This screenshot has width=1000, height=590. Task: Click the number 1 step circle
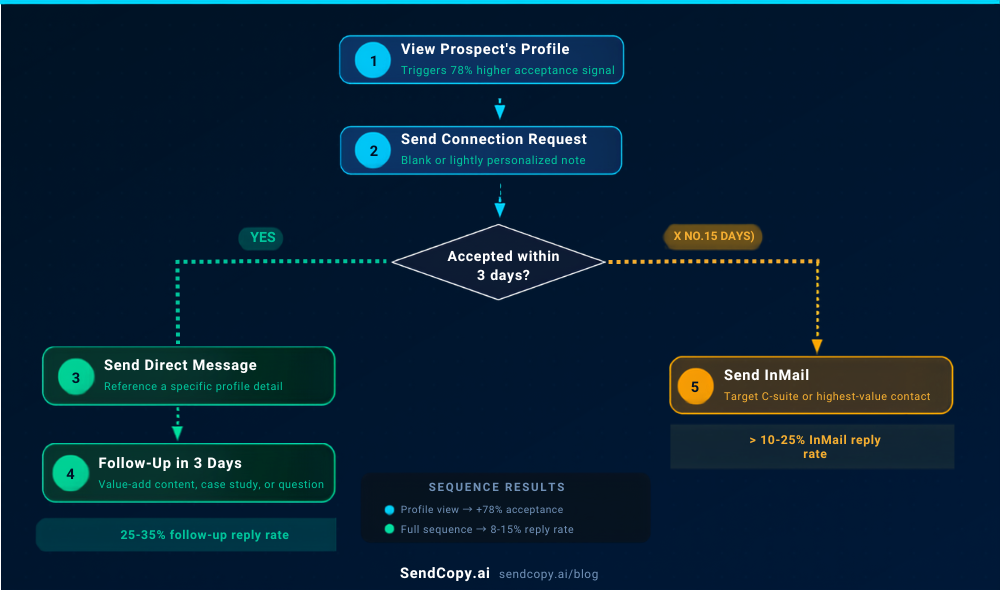coord(372,60)
